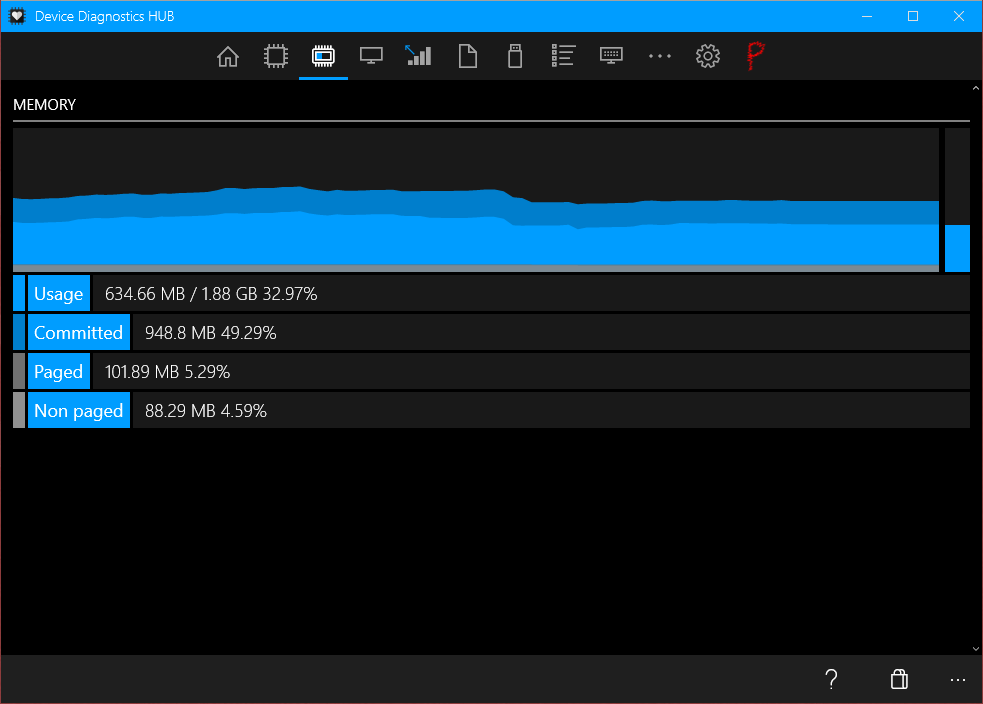Open the Display monitor icon
Image resolution: width=983 pixels, height=704 pixels.
tap(371, 56)
